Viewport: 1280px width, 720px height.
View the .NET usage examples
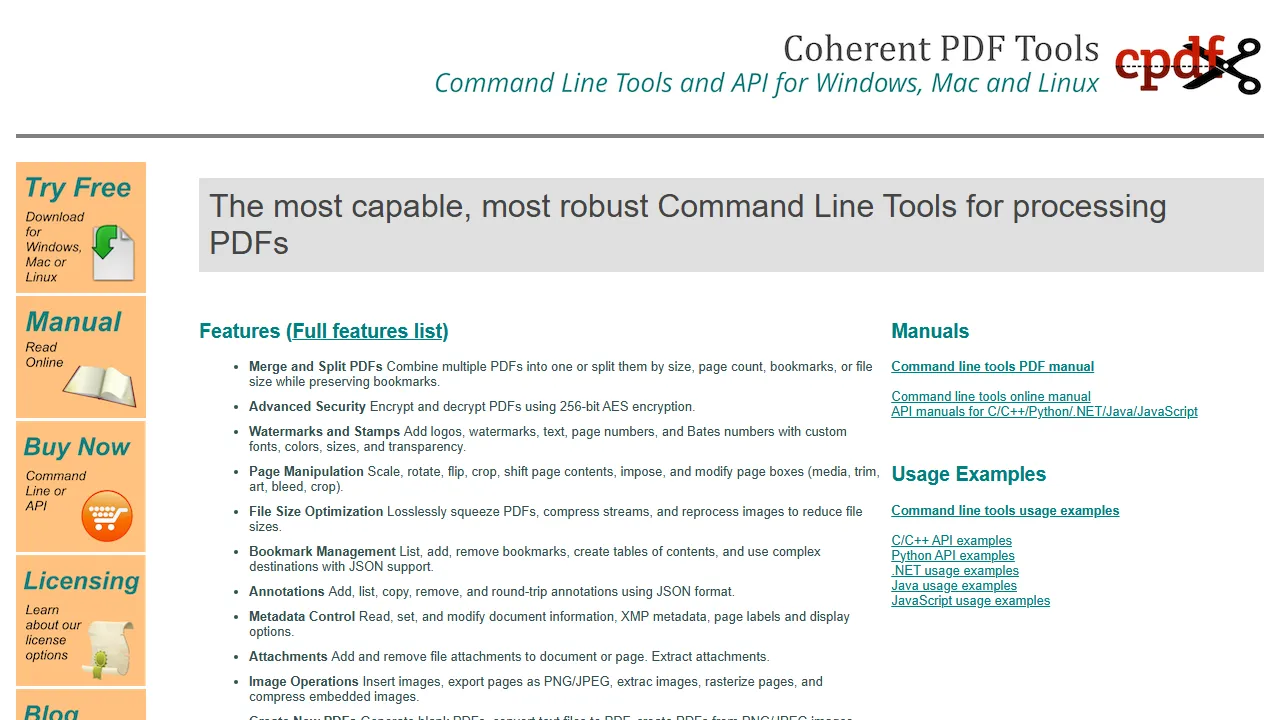pyautogui.click(x=955, y=570)
